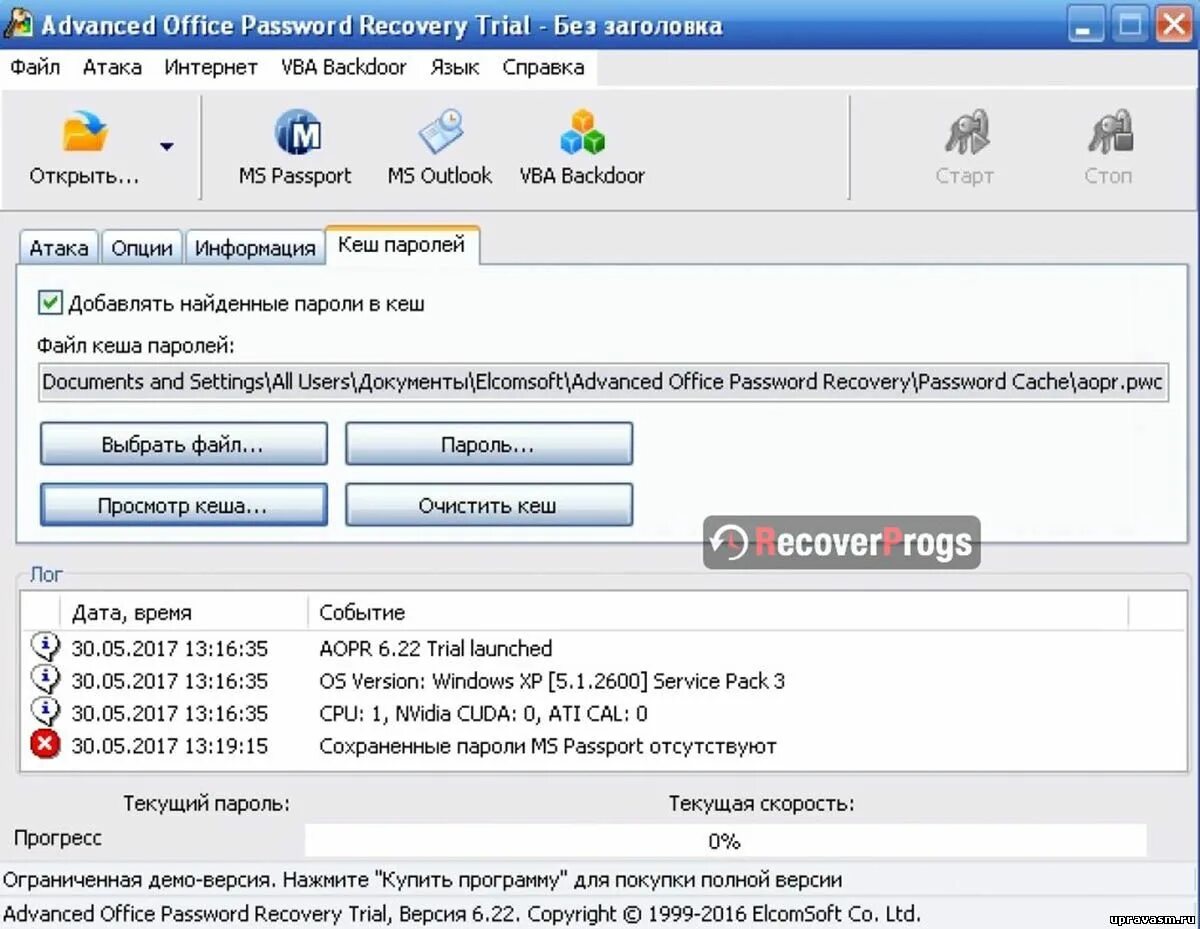Minimize the Advanced Office Password Recovery window
This screenshot has width=1200, height=929.
pyautogui.click(x=1086, y=24)
